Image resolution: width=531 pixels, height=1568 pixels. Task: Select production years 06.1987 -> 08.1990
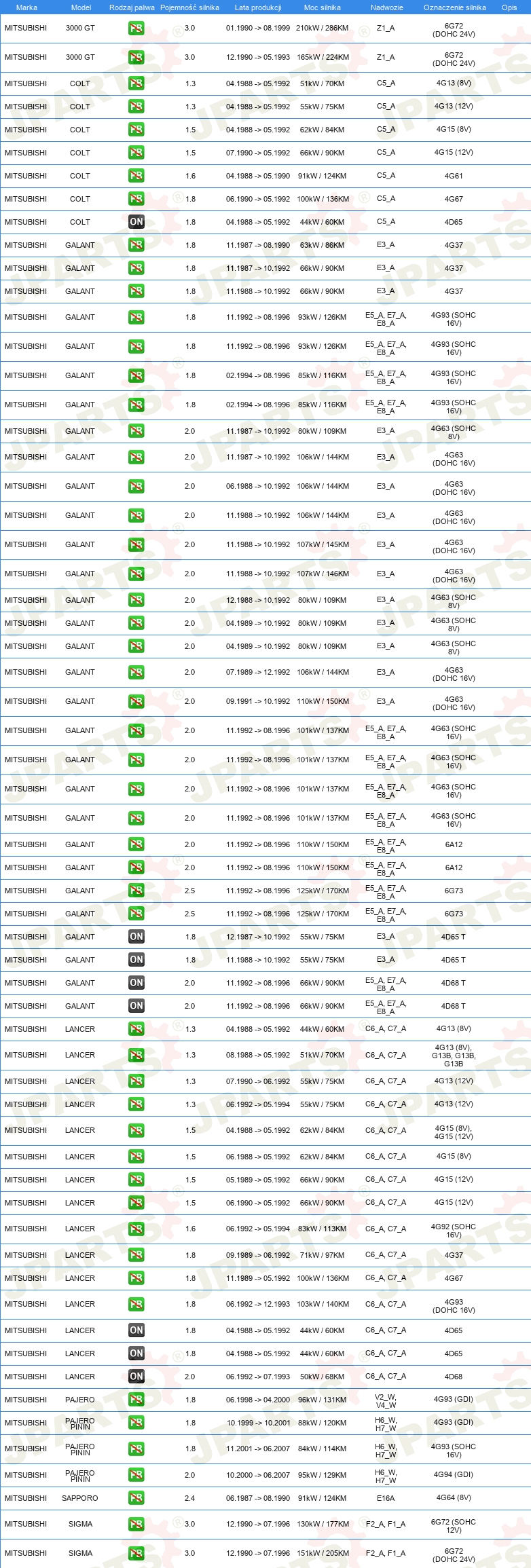click(258, 1498)
